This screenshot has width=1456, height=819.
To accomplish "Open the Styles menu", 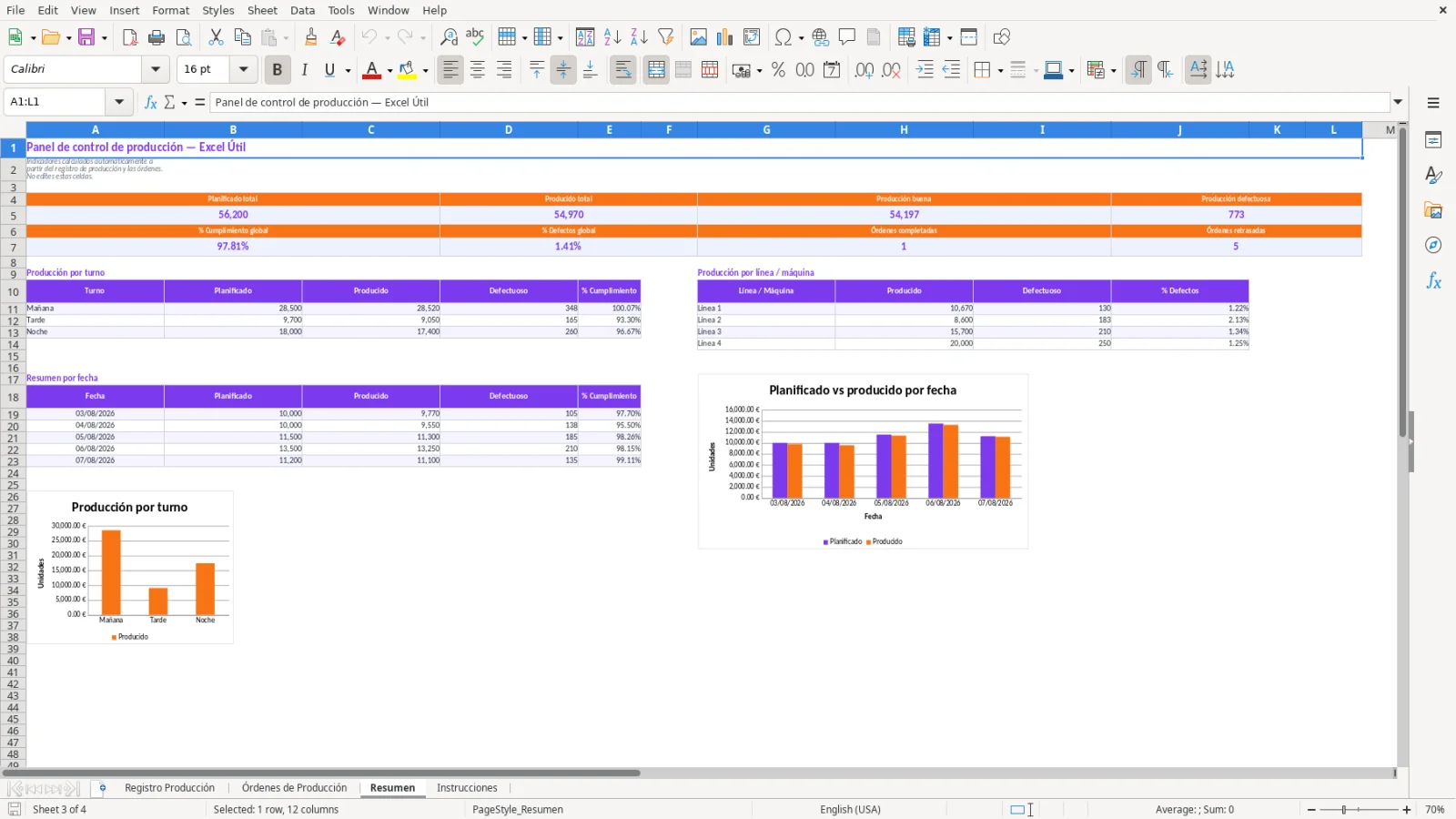I will 218,10.
